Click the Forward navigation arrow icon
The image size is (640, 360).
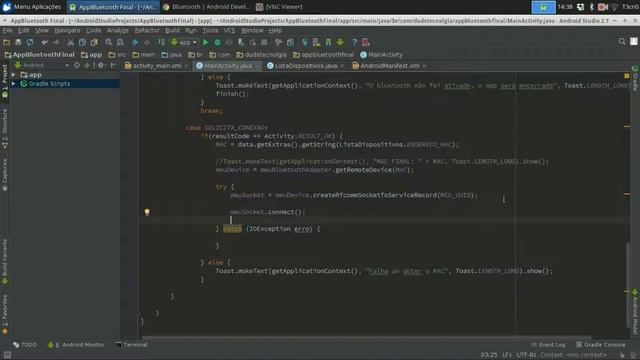[147, 42]
